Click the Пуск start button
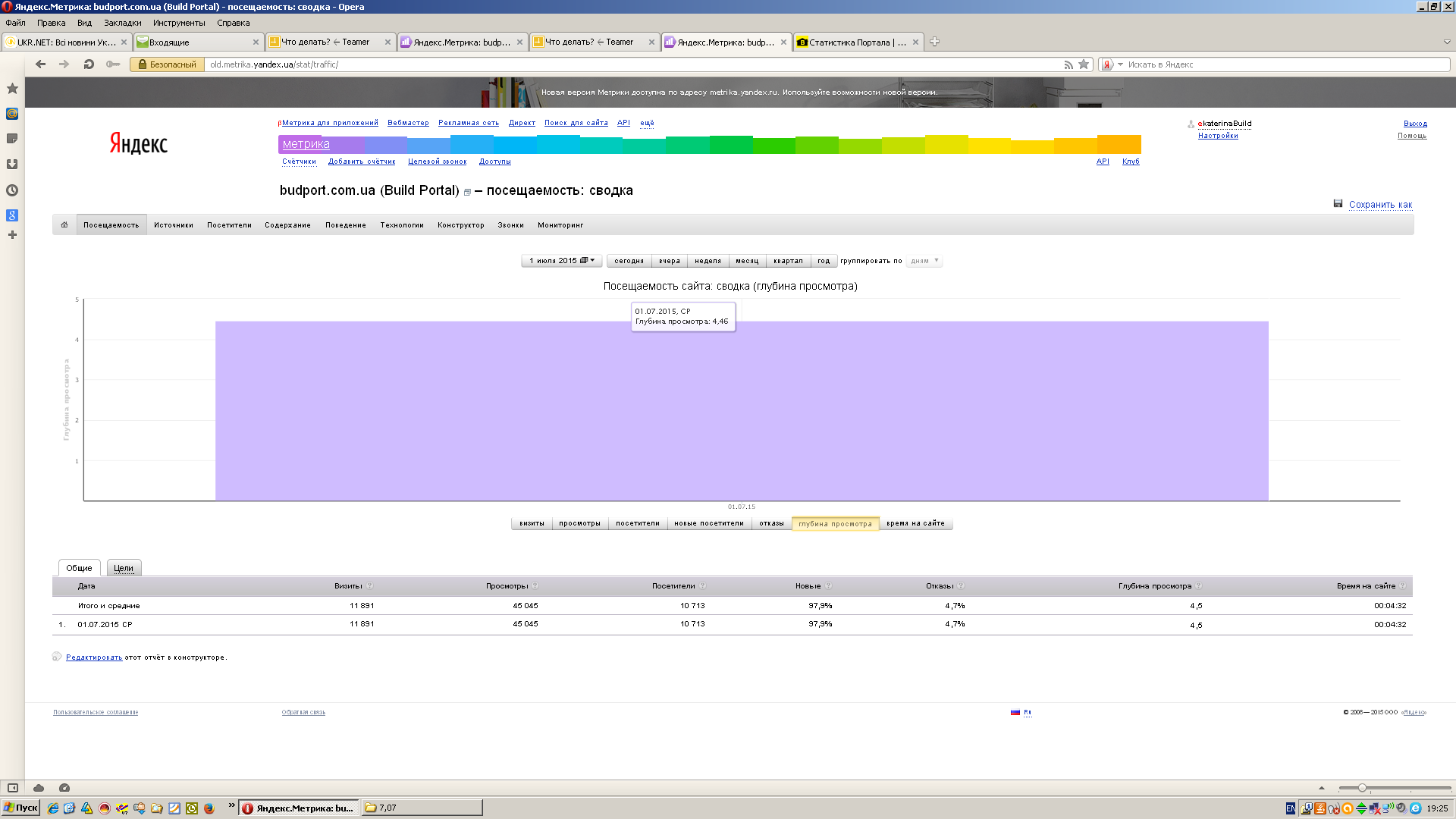 (20, 808)
